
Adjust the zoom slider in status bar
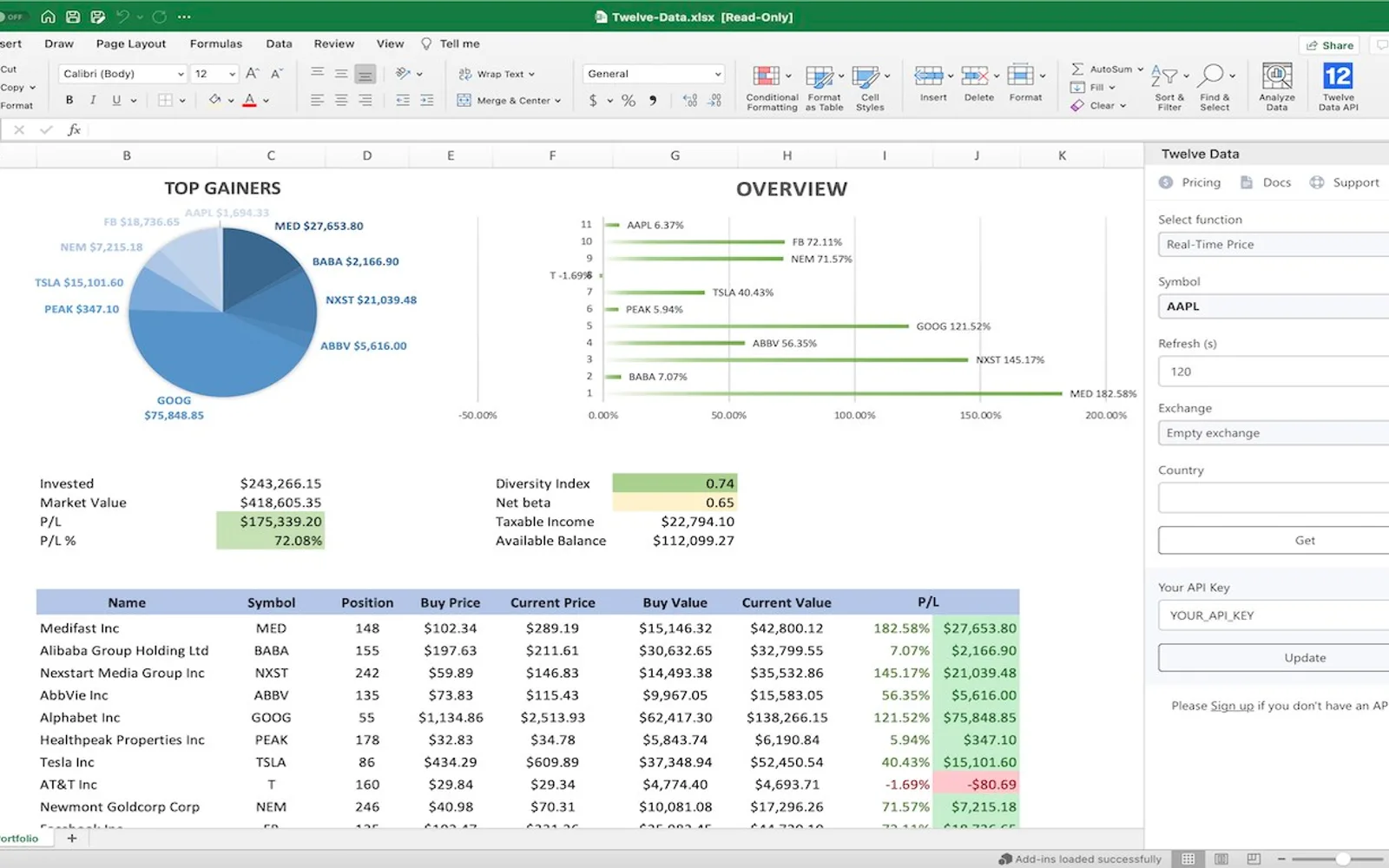1342,858
